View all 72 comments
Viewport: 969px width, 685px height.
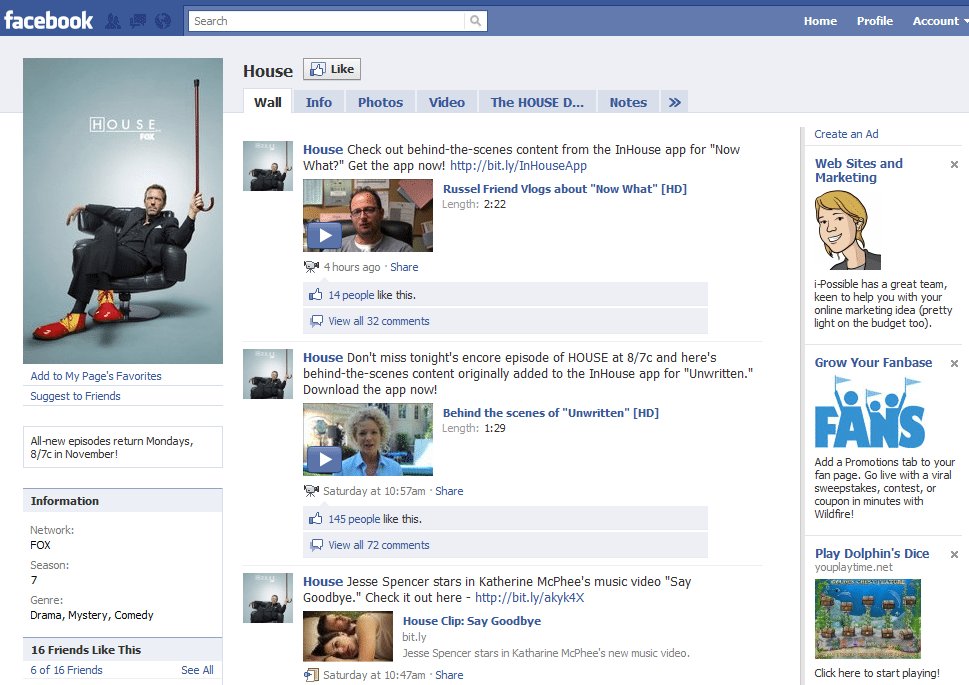379,545
